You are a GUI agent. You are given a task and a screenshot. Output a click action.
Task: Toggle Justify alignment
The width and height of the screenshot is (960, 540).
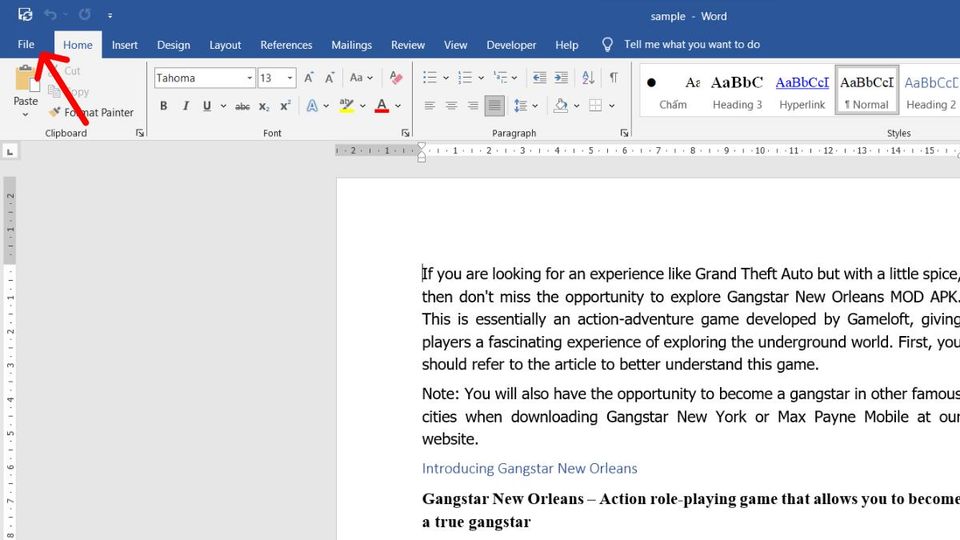[494, 106]
